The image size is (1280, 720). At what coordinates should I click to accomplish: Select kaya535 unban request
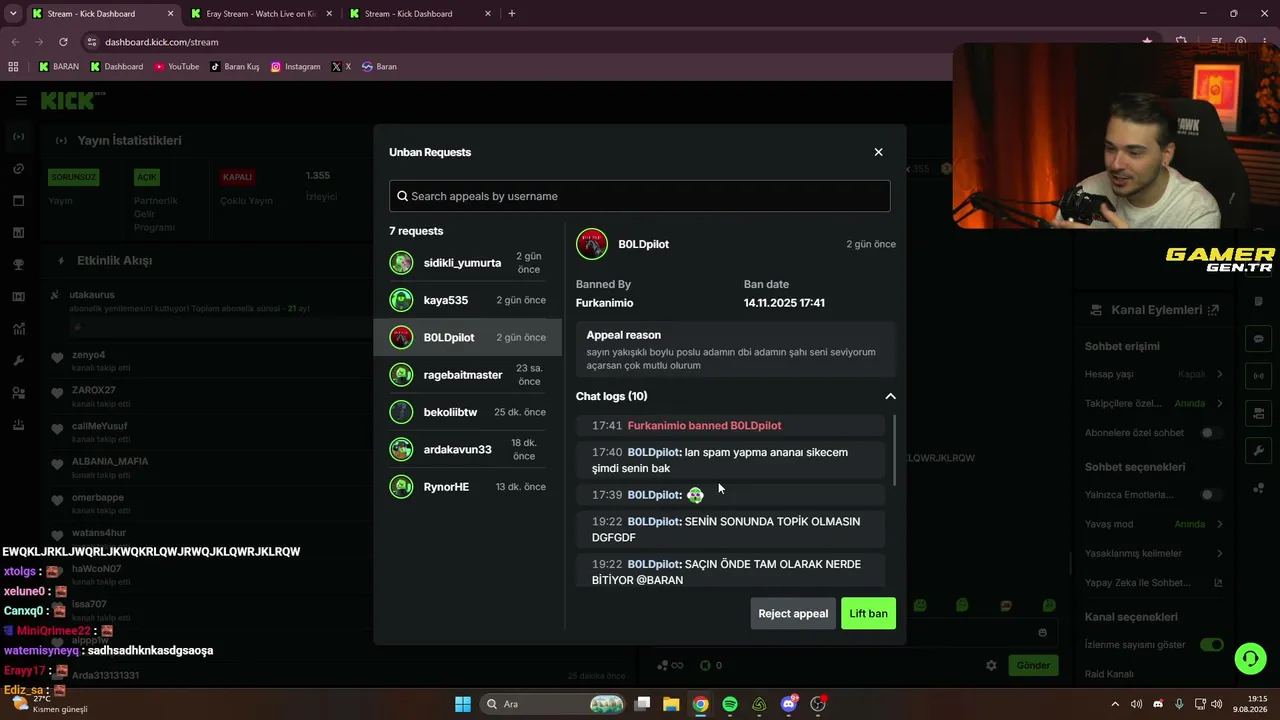click(467, 300)
